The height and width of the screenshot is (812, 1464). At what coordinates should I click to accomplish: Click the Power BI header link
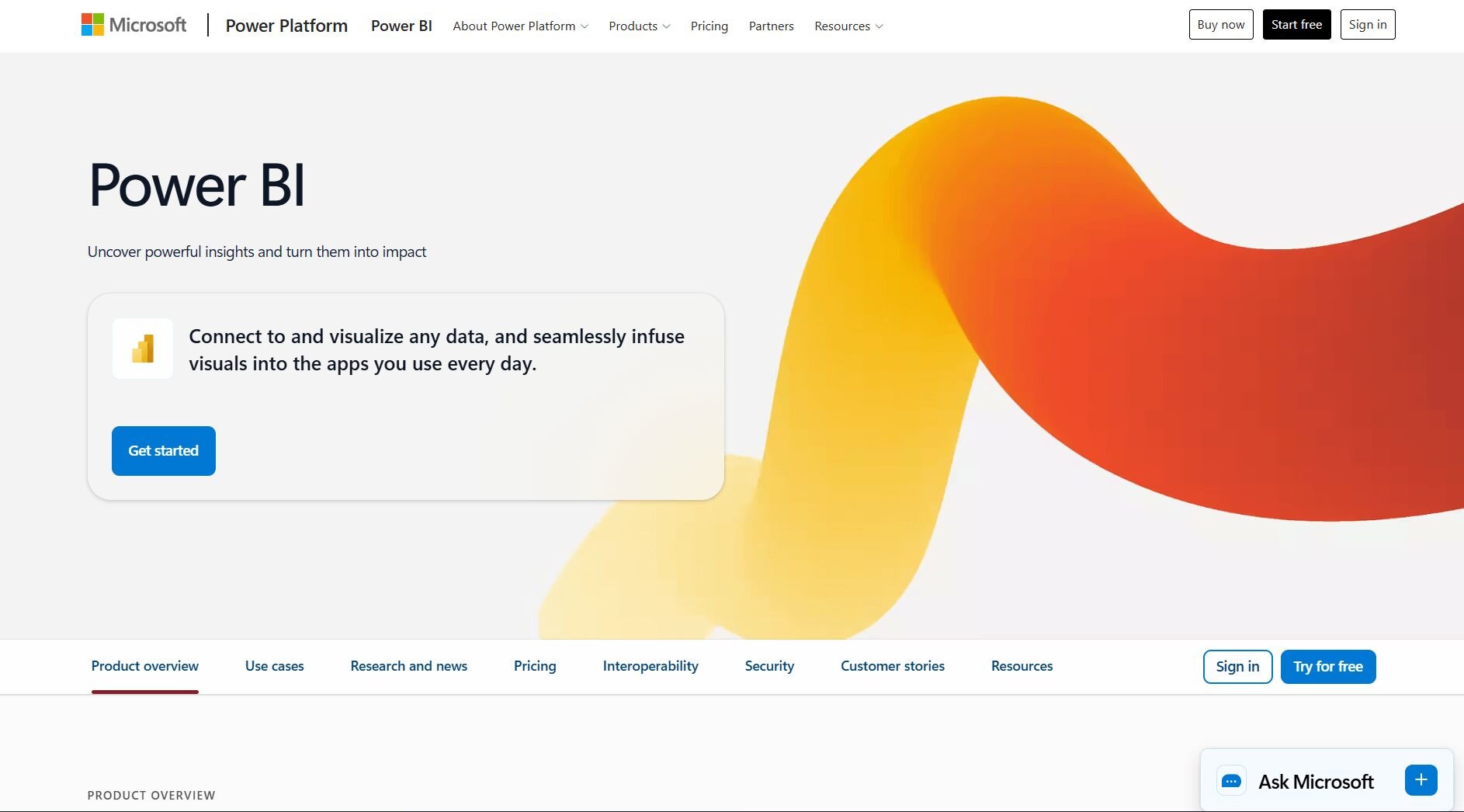coord(401,26)
